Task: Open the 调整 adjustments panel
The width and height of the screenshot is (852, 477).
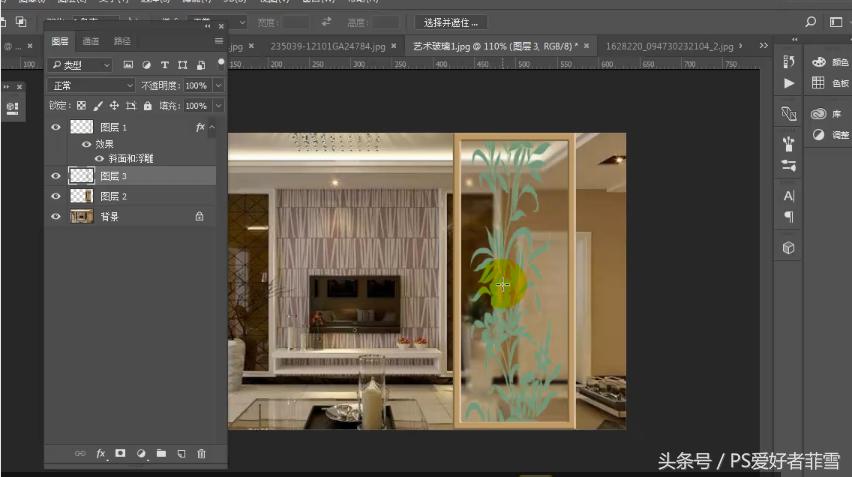Action: pos(829,135)
